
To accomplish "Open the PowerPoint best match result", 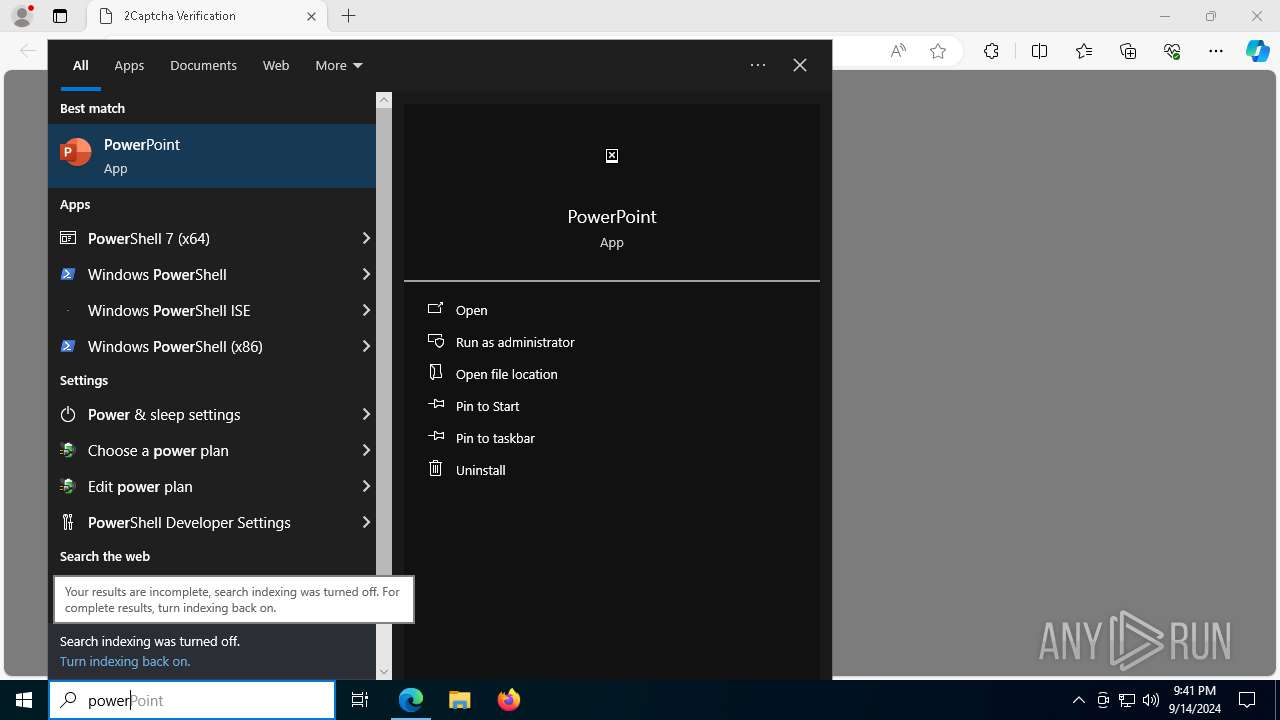I will pyautogui.click(x=212, y=156).
